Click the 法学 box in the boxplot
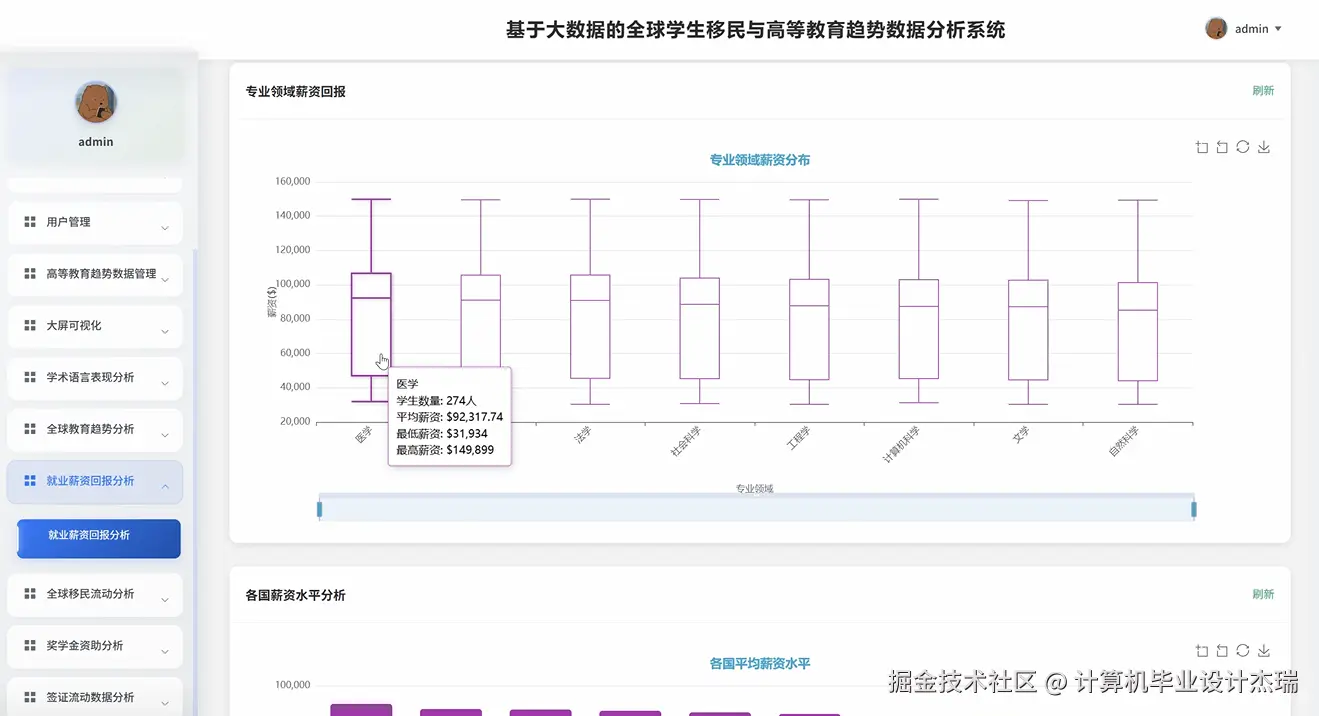Viewport: 1319px width, 716px height. point(590,326)
